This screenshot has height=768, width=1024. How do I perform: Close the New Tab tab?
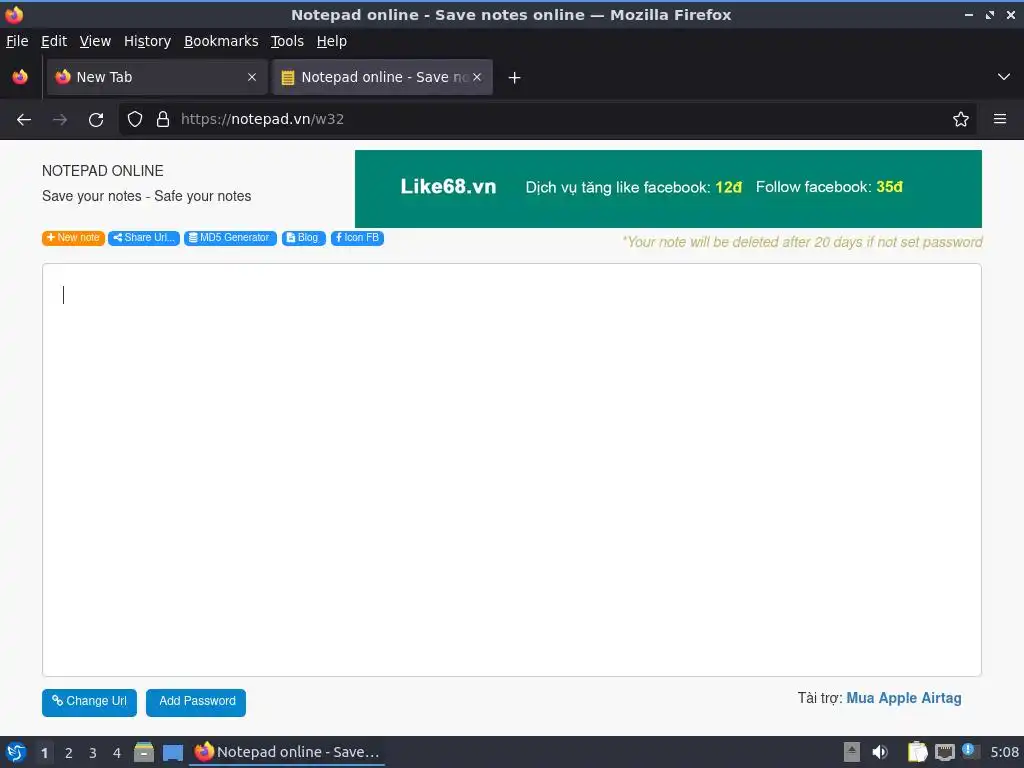click(x=252, y=77)
